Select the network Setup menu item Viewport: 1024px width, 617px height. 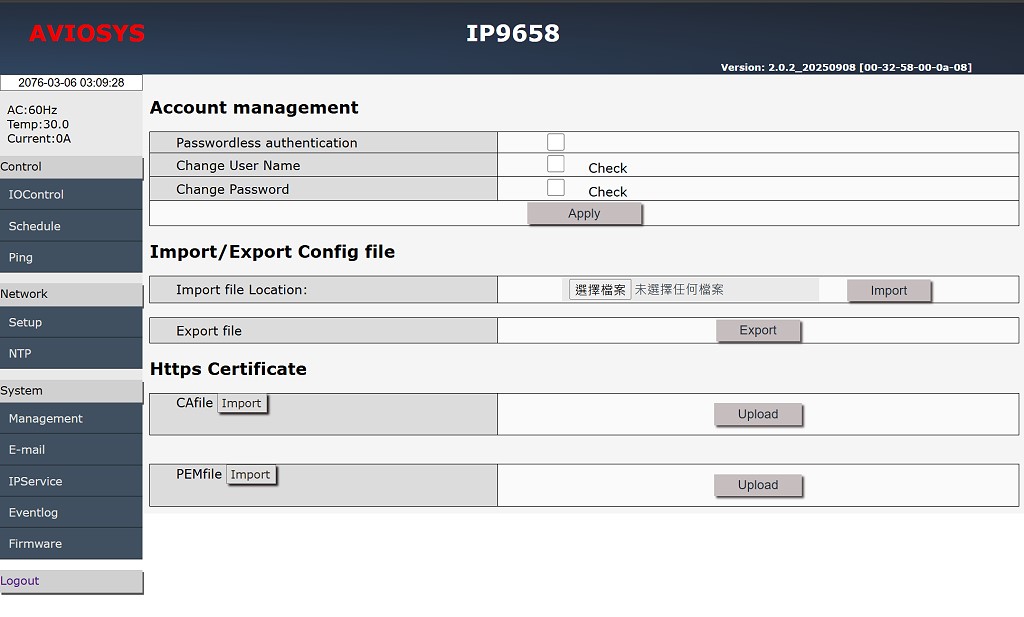click(x=71, y=322)
